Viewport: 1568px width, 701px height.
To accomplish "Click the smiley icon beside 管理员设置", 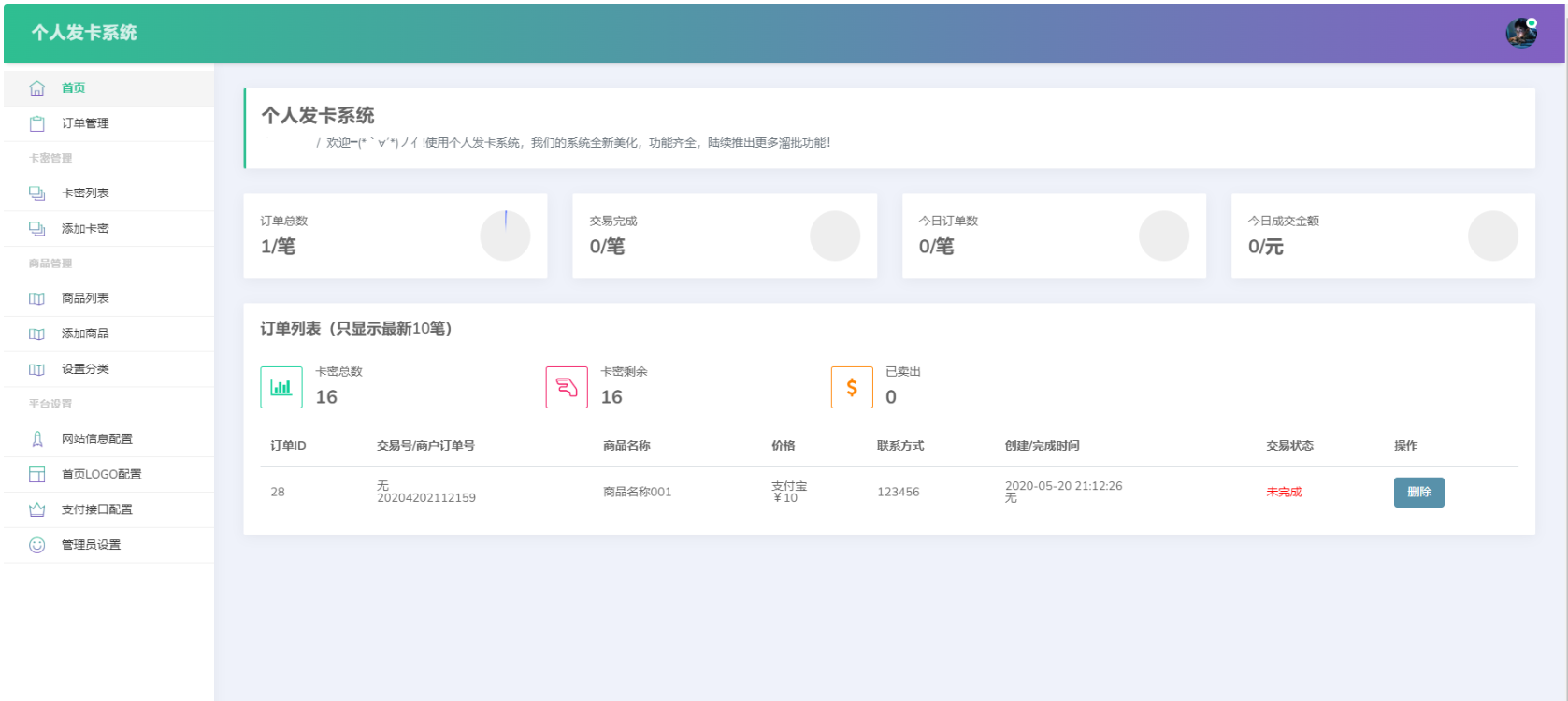I will pyautogui.click(x=36, y=545).
